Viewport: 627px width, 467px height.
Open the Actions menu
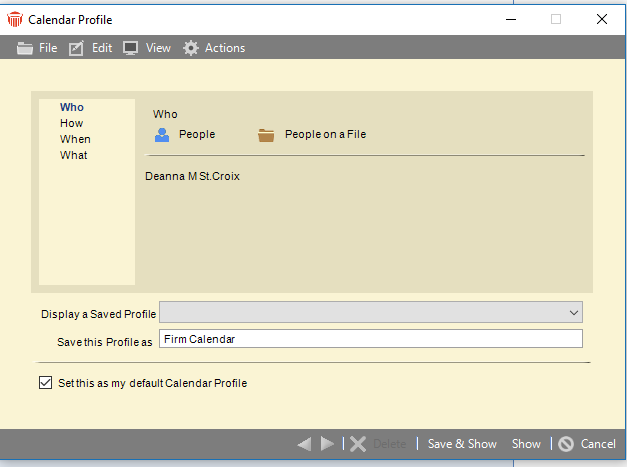pos(225,48)
